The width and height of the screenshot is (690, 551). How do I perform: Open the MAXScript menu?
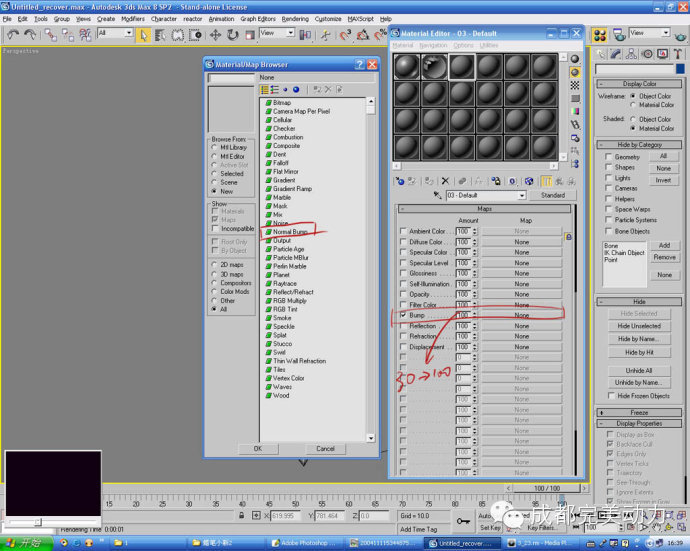coord(360,19)
